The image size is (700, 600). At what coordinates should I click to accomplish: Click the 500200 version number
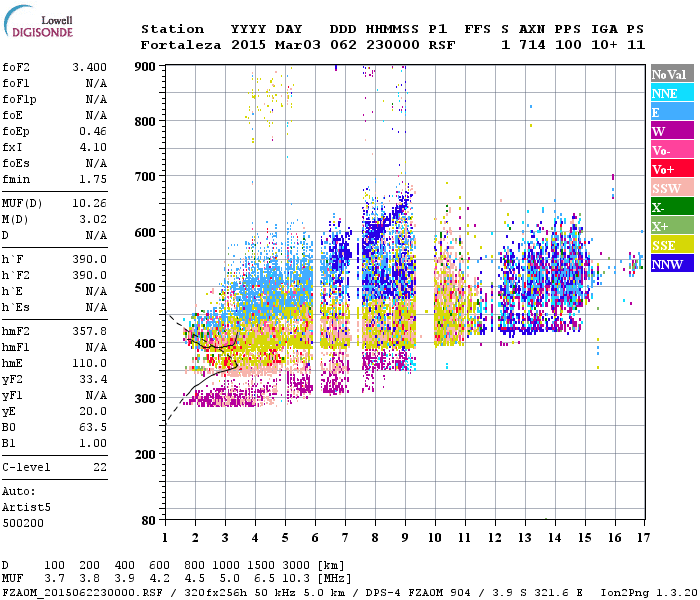23,523
